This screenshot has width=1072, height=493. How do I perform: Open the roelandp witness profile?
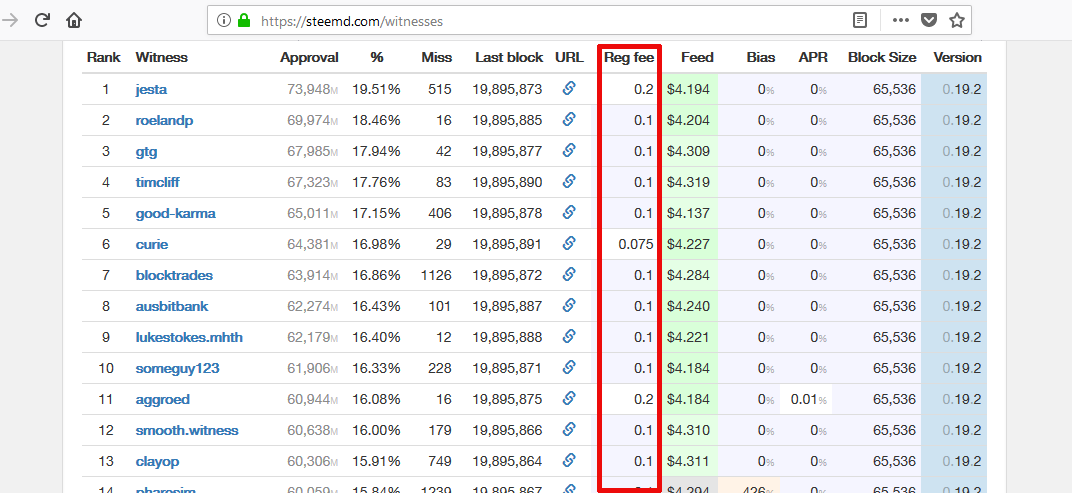click(164, 120)
